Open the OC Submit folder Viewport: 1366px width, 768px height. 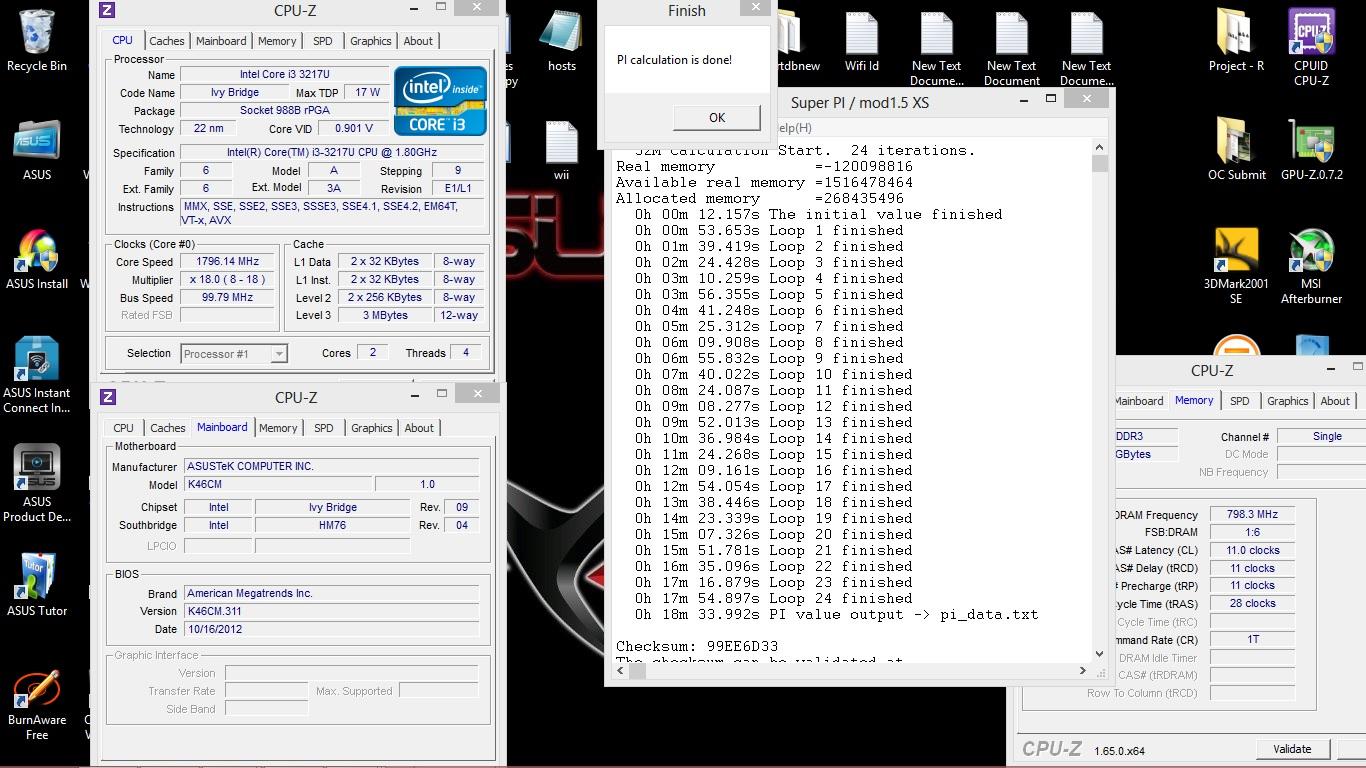click(x=1236, y=150)
